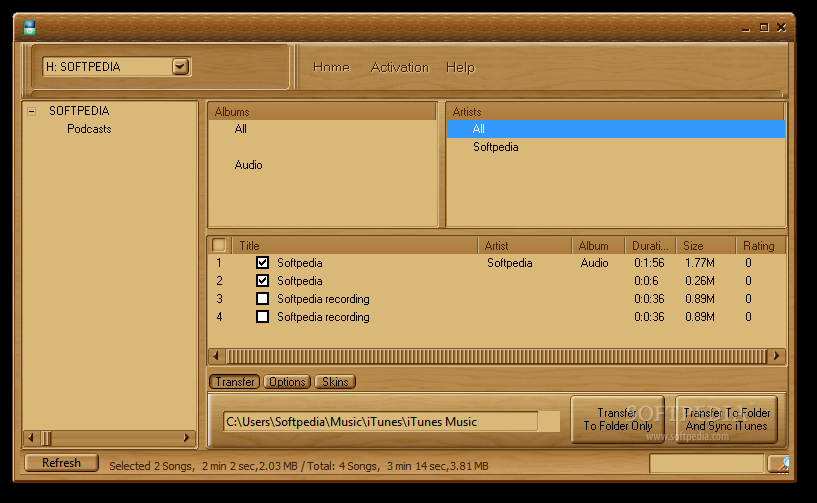Check the song 3 Softpedia recording checkbox
Screen dimensions: 817x503
[x=263, y=299]
